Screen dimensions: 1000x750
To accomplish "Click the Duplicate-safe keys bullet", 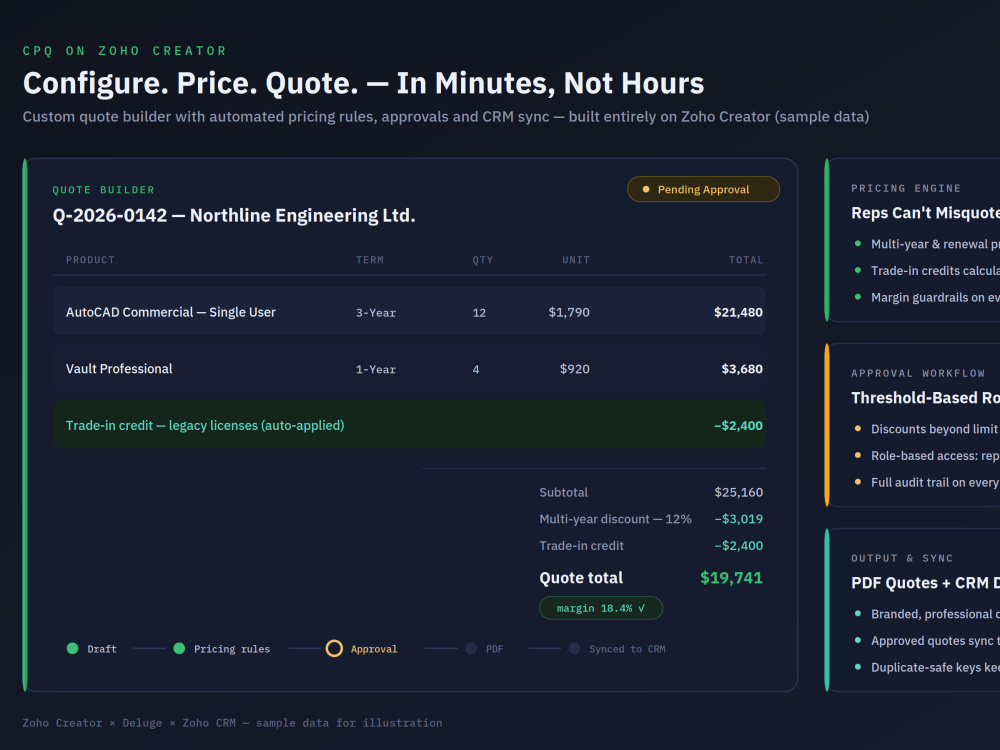I will 935,668.
